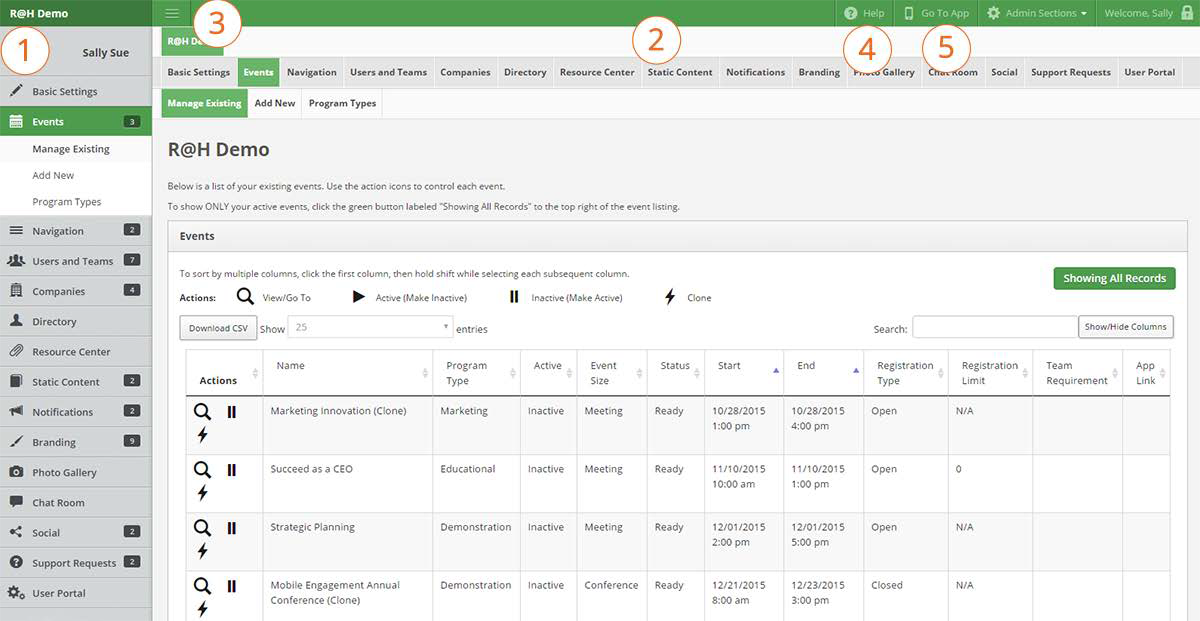Open the Static Content top tab
Viewport: 1200px width, 621px height.
pos(680,72)
